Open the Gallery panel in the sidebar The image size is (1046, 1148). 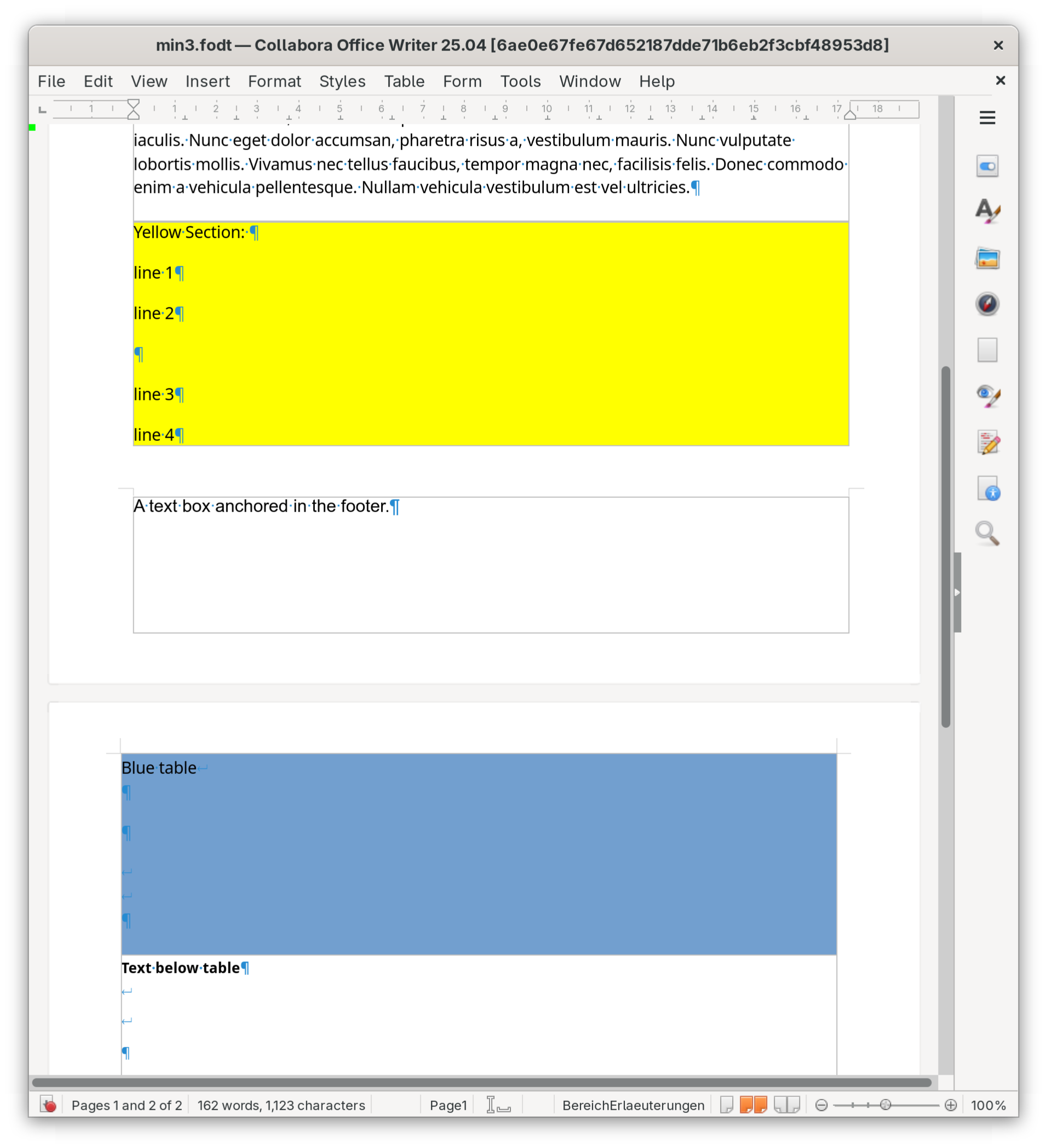[x=987, y=259]
